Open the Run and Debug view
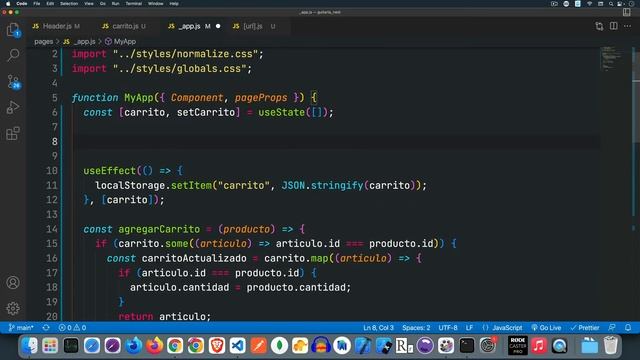 [x=13, y=107]
